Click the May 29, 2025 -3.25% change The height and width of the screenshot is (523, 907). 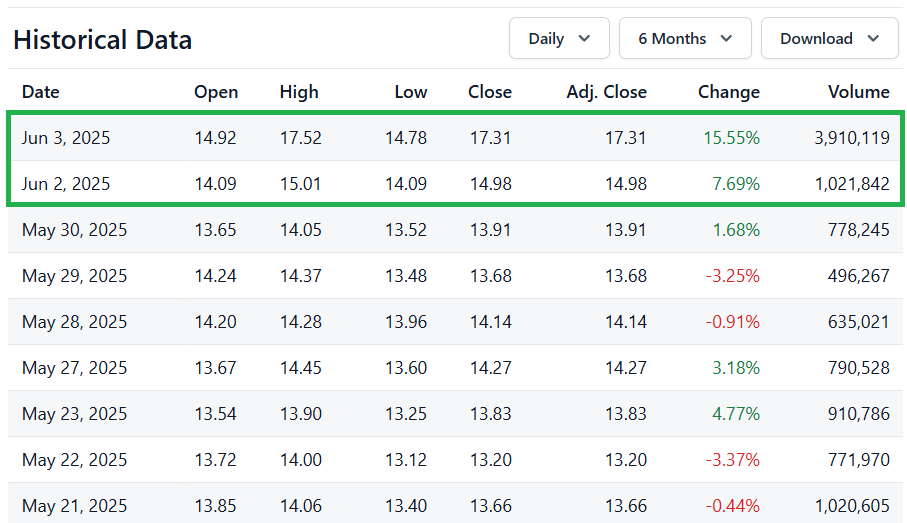pyautogui.click(x=732, y=276)
